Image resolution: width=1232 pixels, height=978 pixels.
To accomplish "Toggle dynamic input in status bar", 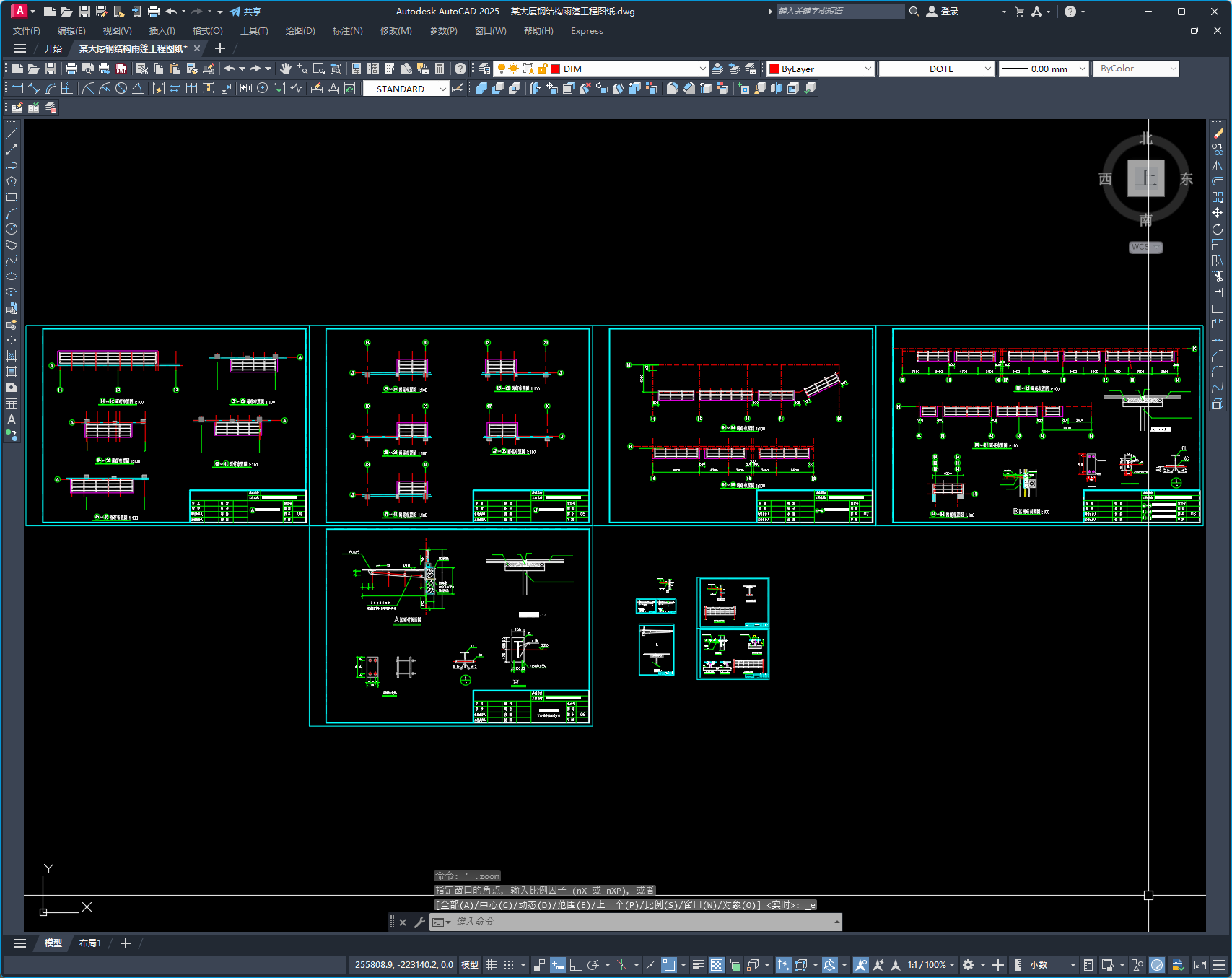I will 558,965.
